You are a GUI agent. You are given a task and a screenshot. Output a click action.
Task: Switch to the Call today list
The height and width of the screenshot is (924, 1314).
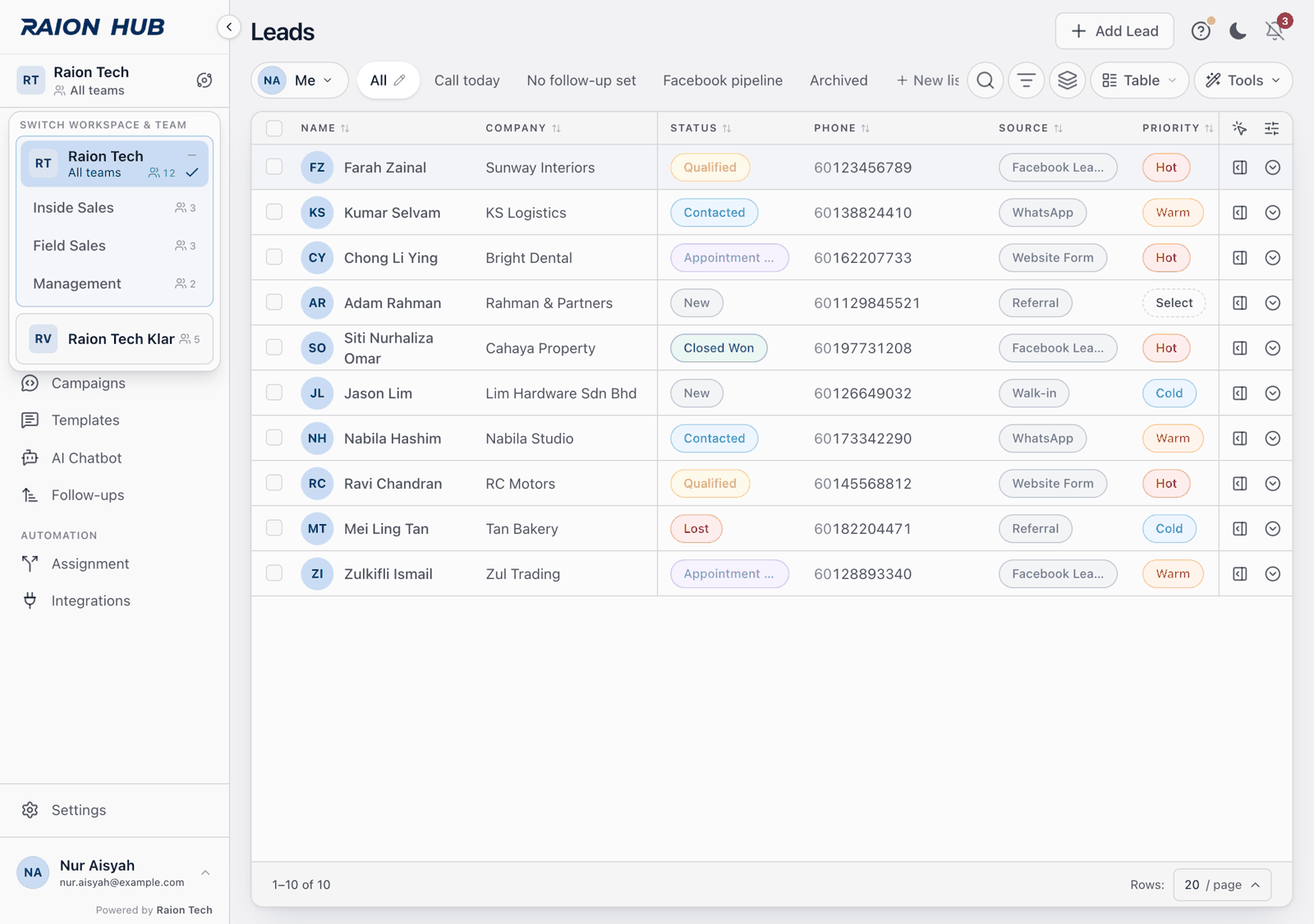point(467,80)
